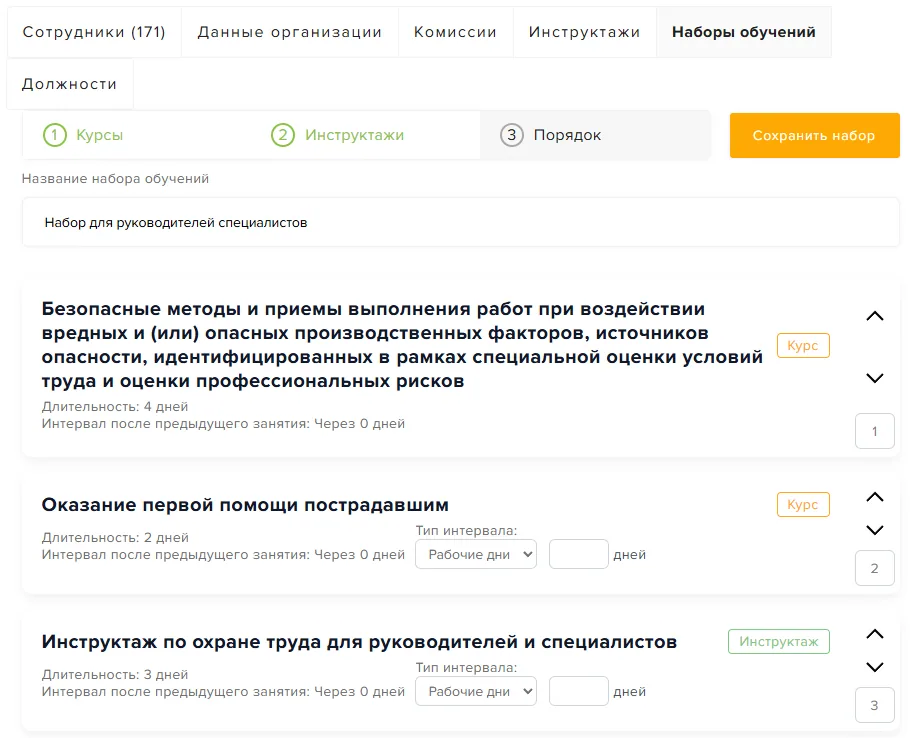Click order number box showing 2
The image size is (921, 738).
875,568
